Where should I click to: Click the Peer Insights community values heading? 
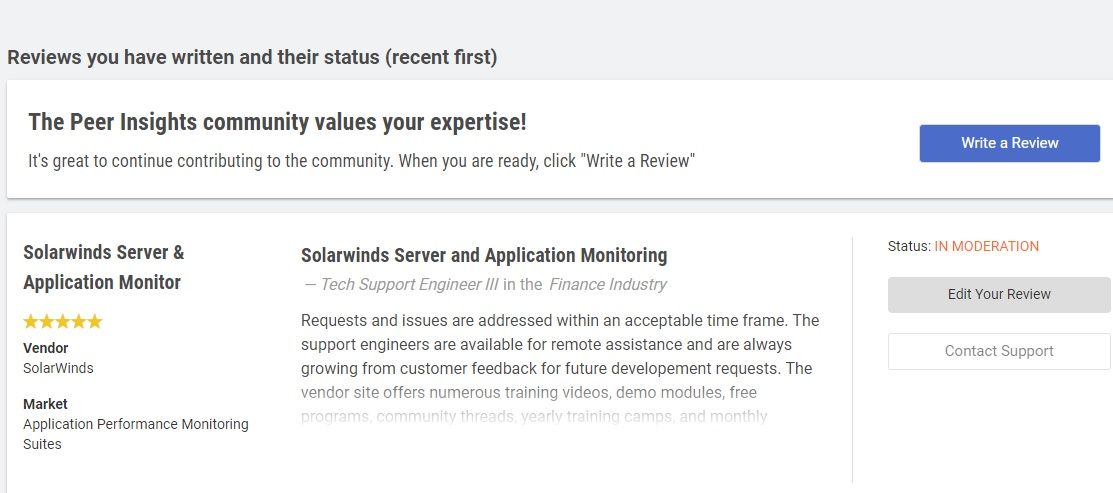pos(278,122)
